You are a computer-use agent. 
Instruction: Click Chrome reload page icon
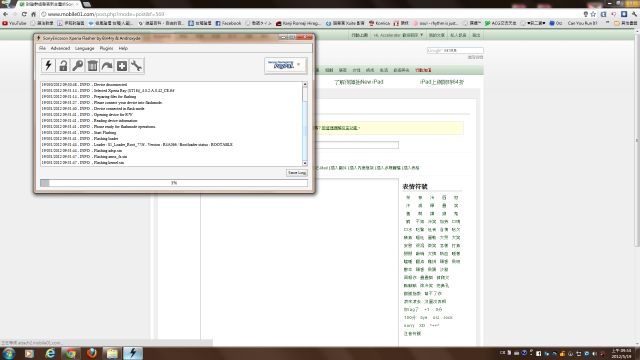click(24, 14)
